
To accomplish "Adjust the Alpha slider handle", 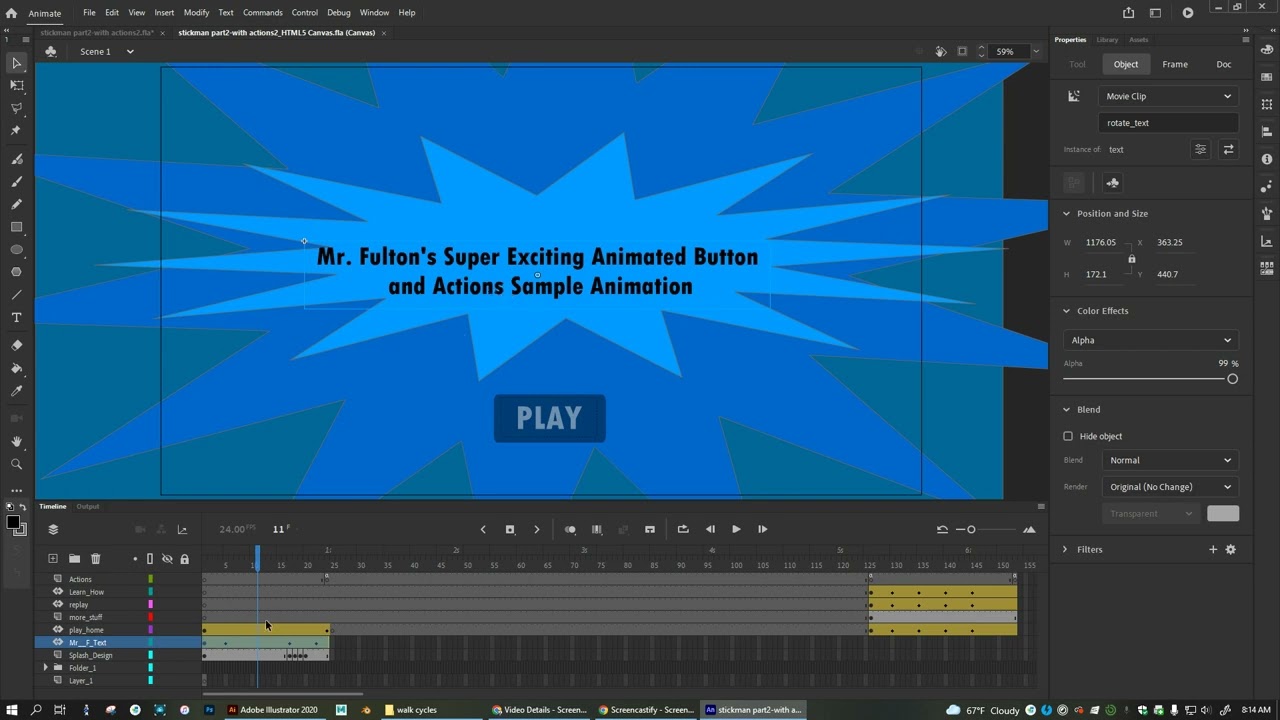I will coord(1232,379).
